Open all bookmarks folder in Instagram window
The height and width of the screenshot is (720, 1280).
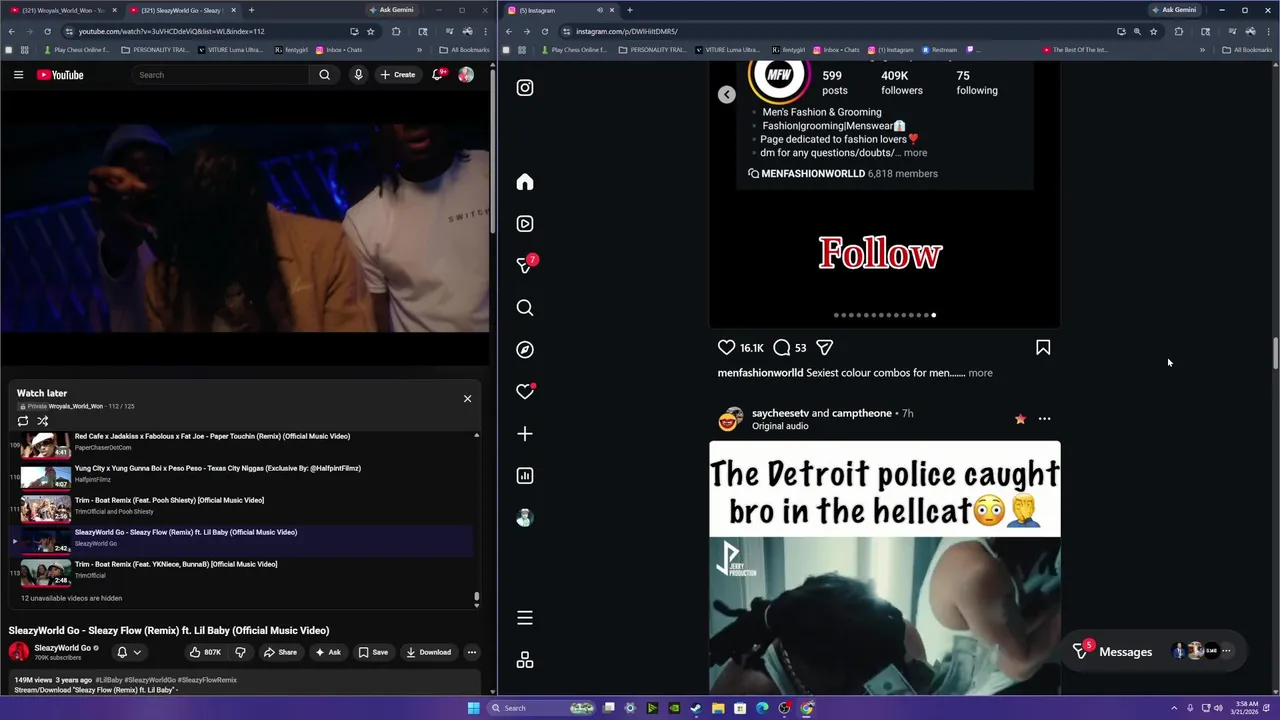click(x=1246, y=50)
